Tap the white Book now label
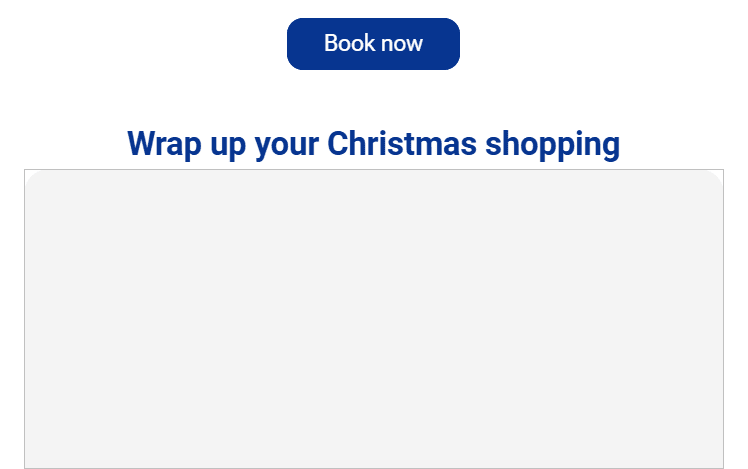Image resolution: width=748 pixels, height=469 pixels. pos(373,44)
